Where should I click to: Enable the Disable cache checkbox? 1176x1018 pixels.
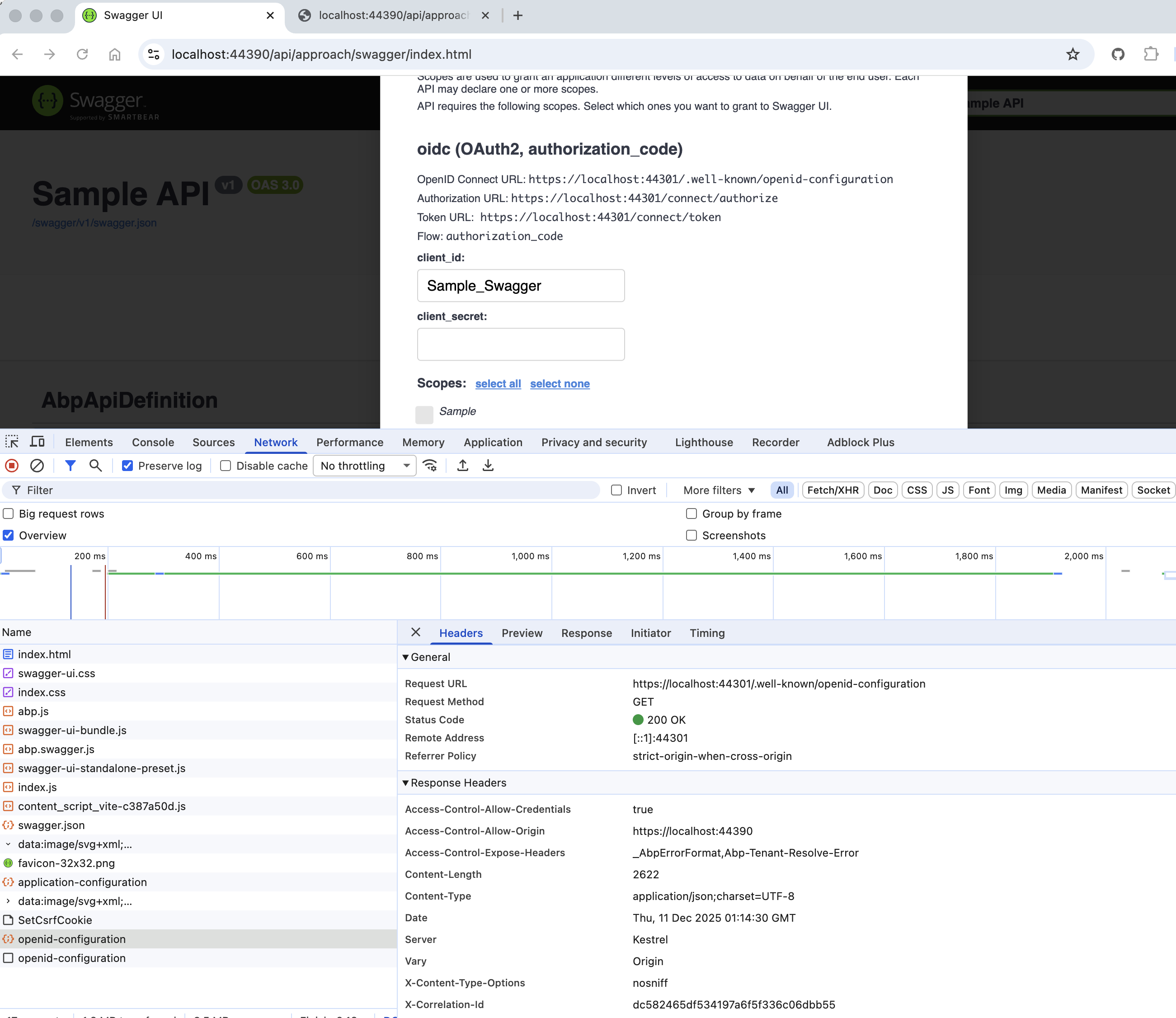[x=226, y=466]
